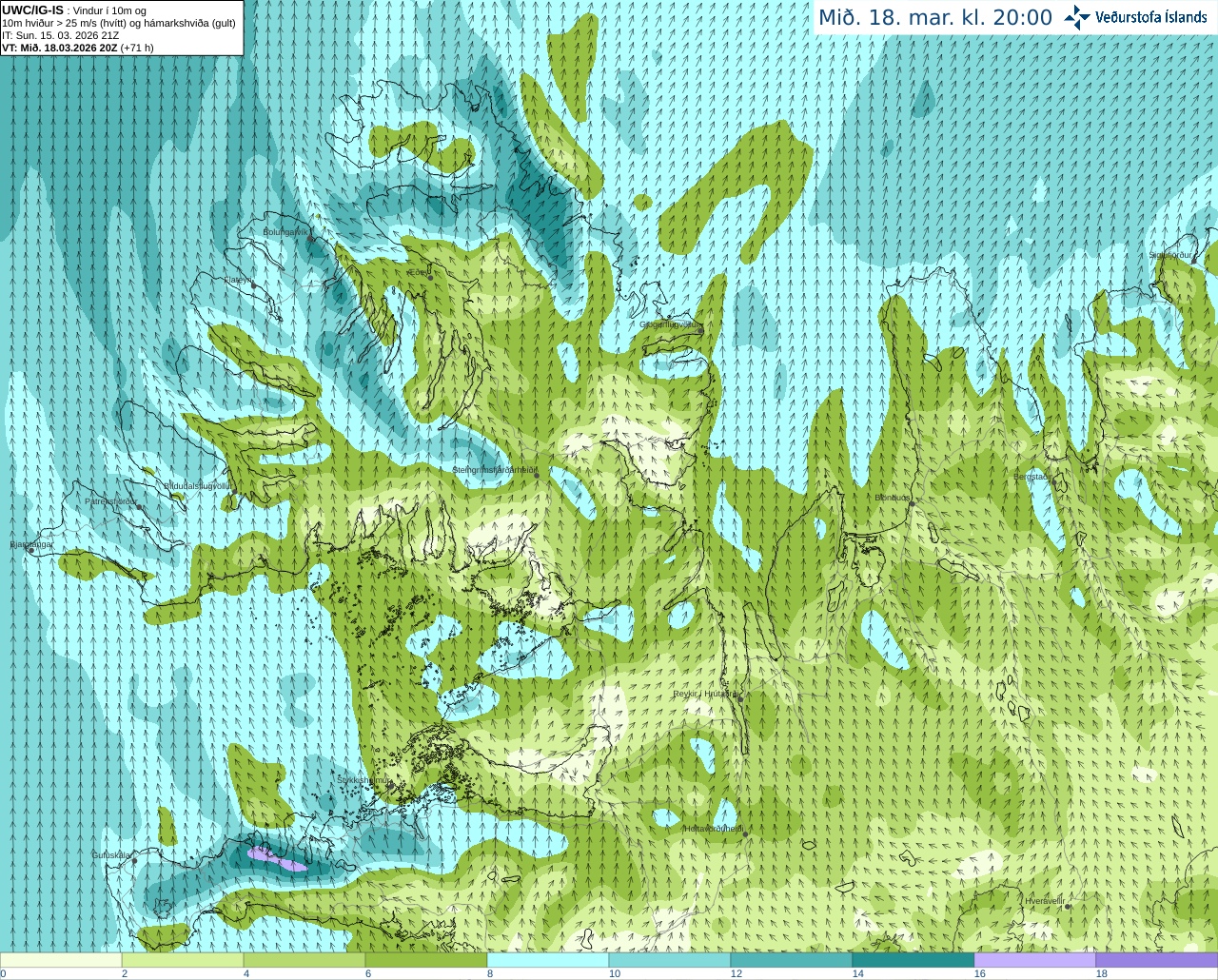Click the 12–14 m/s teal legend swatch
1218x980 pixels.
[x=792, y=960]
